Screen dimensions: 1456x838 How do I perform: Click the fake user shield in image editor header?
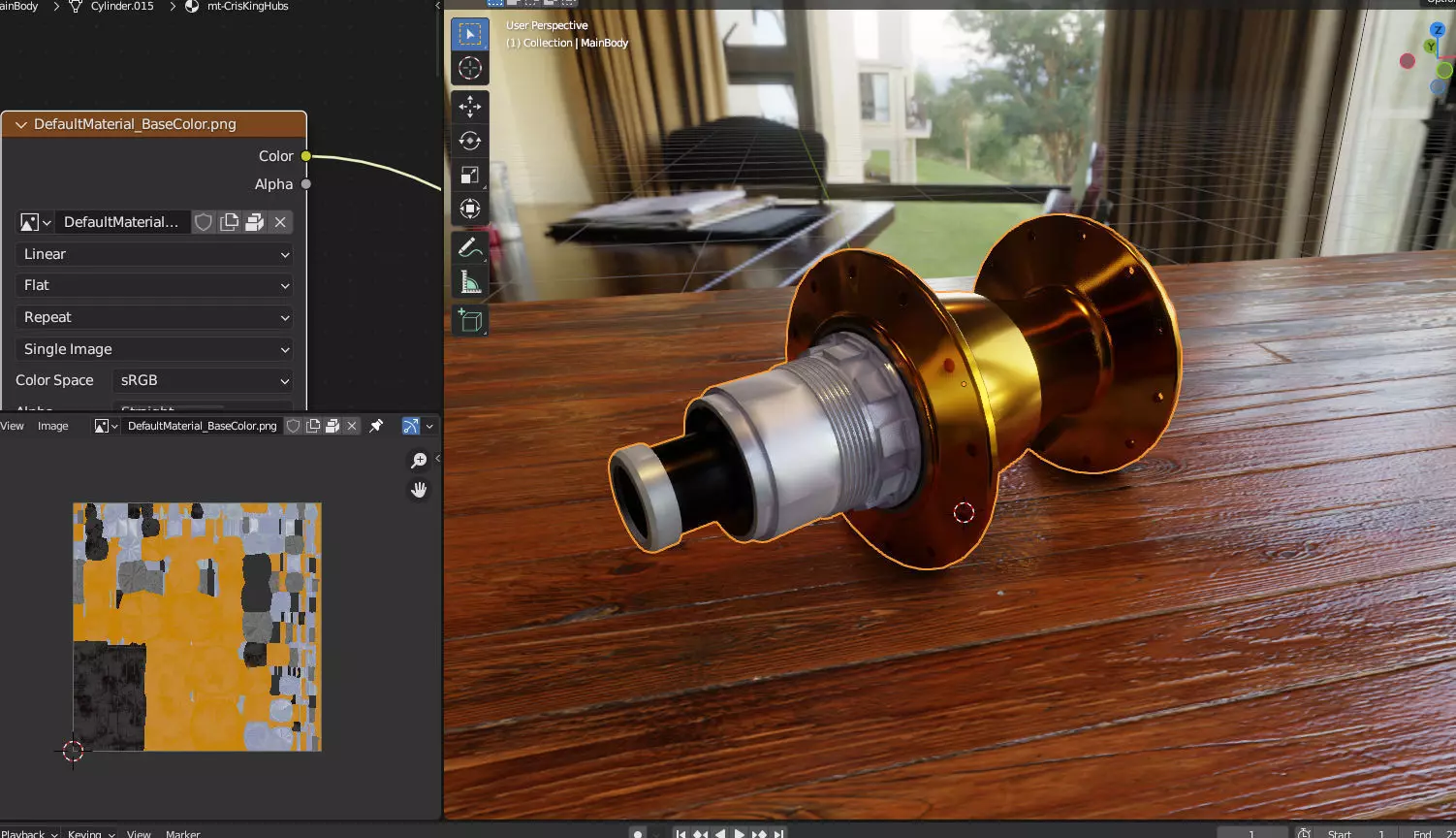coord(293,426)
